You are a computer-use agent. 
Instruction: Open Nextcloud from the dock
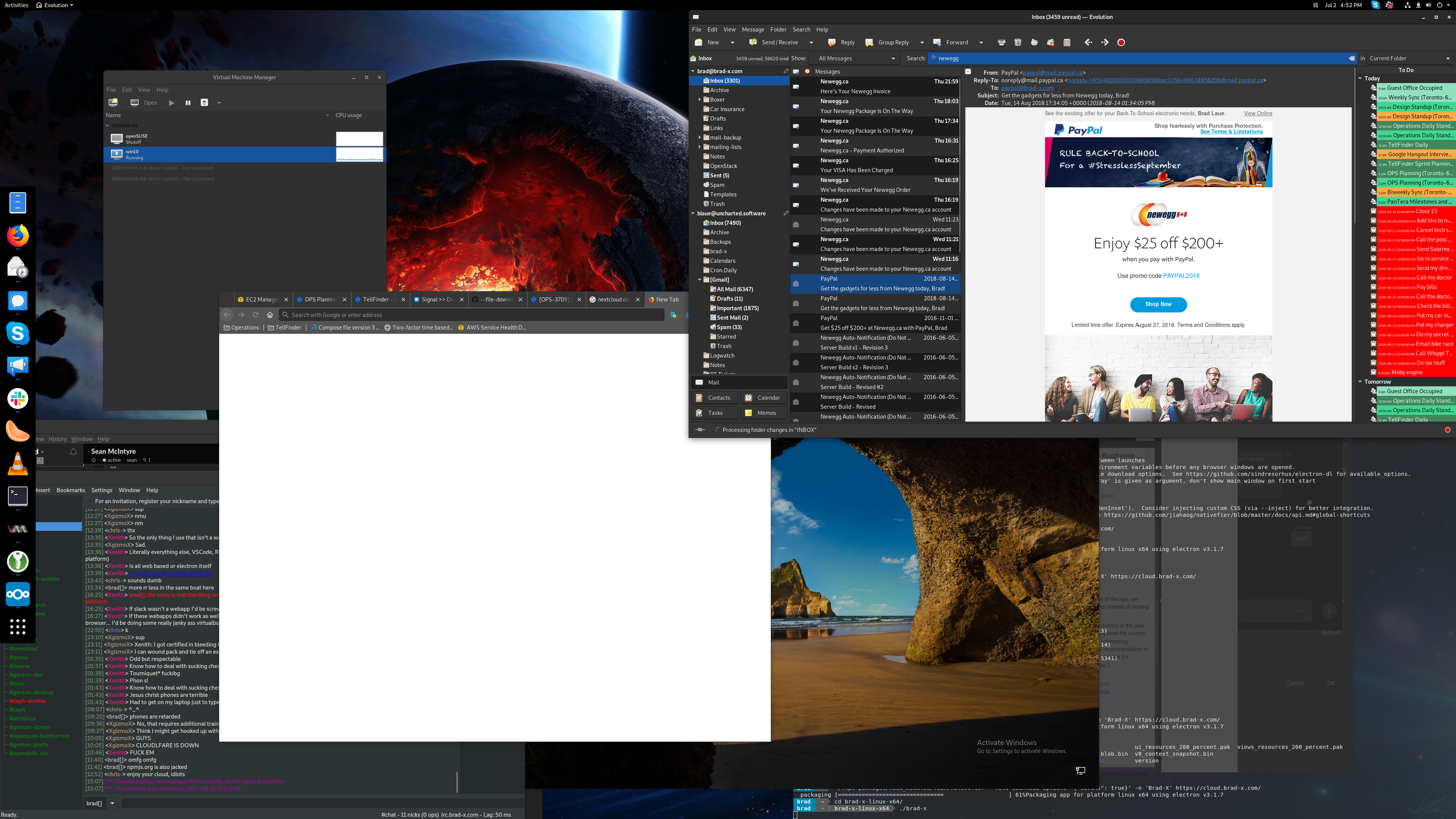[x=17, y=594]
